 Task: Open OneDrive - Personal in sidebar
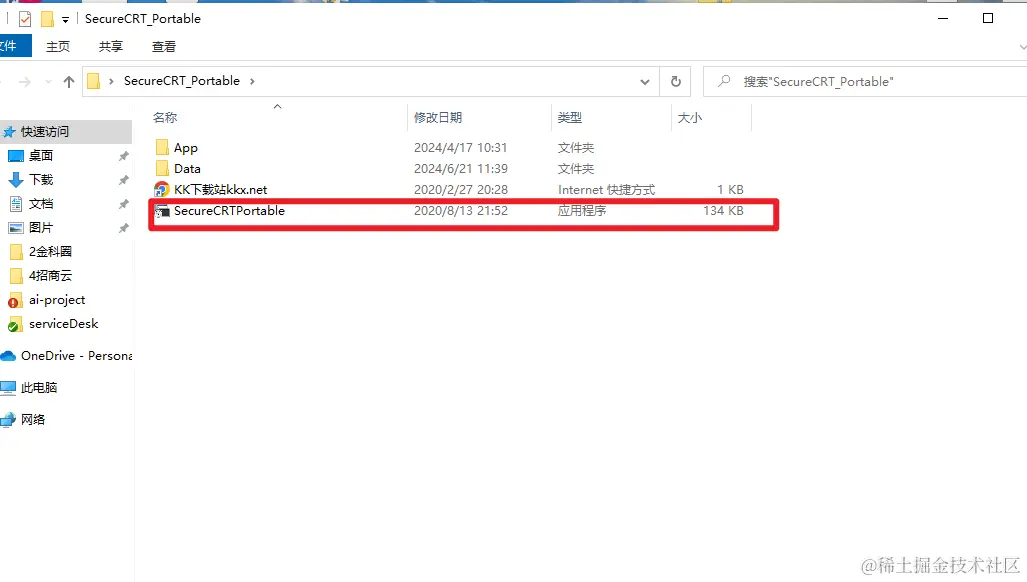[77, 355]
